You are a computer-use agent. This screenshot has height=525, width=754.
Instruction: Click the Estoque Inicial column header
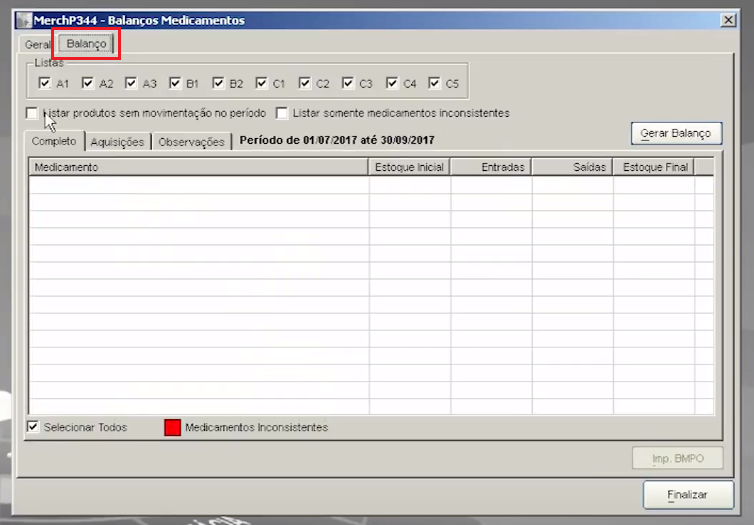tap(409, 167)
